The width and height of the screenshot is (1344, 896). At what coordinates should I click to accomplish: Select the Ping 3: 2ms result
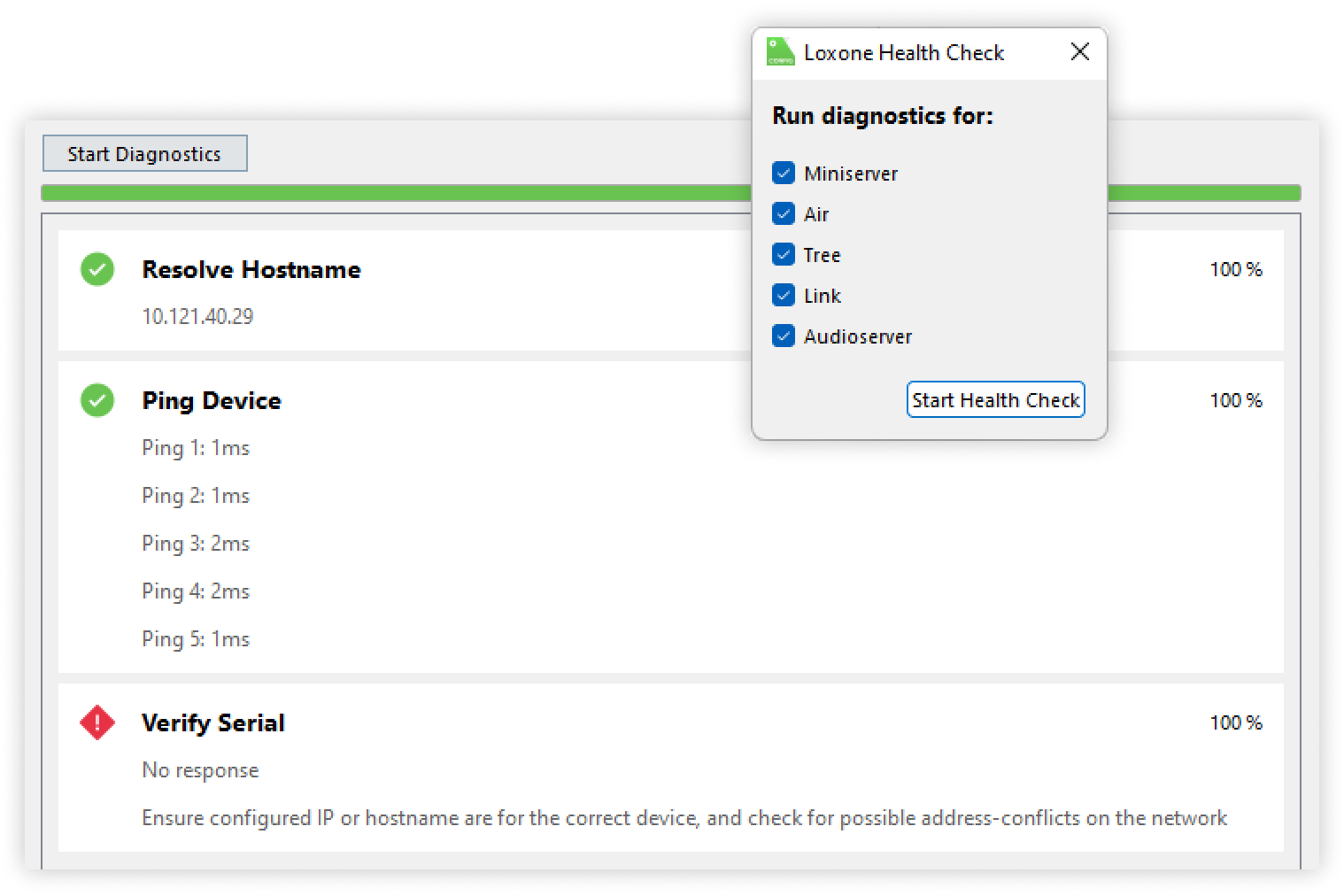tap(196, 544)
